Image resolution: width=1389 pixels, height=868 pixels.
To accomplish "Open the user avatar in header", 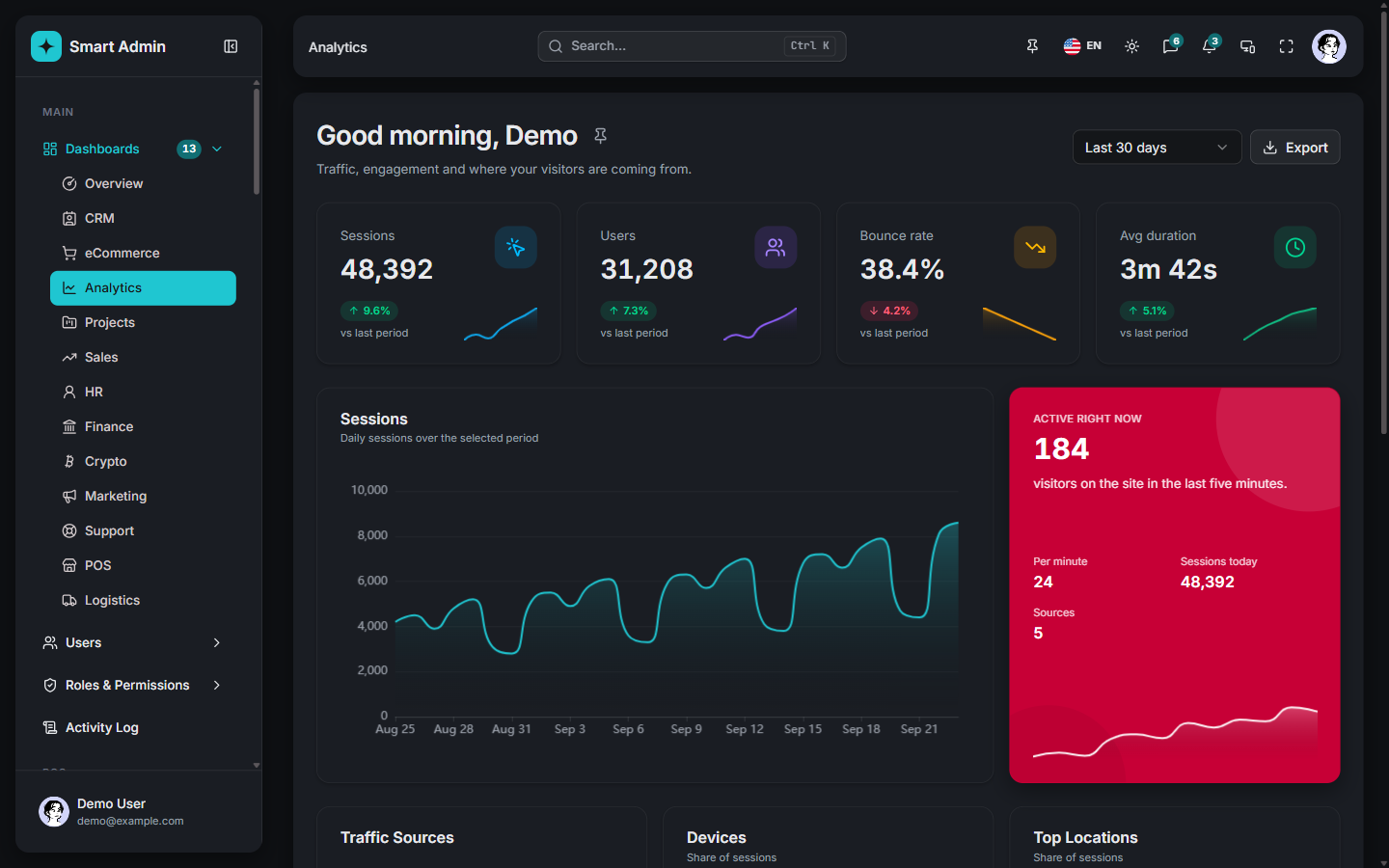I will tap(1329, 46).
